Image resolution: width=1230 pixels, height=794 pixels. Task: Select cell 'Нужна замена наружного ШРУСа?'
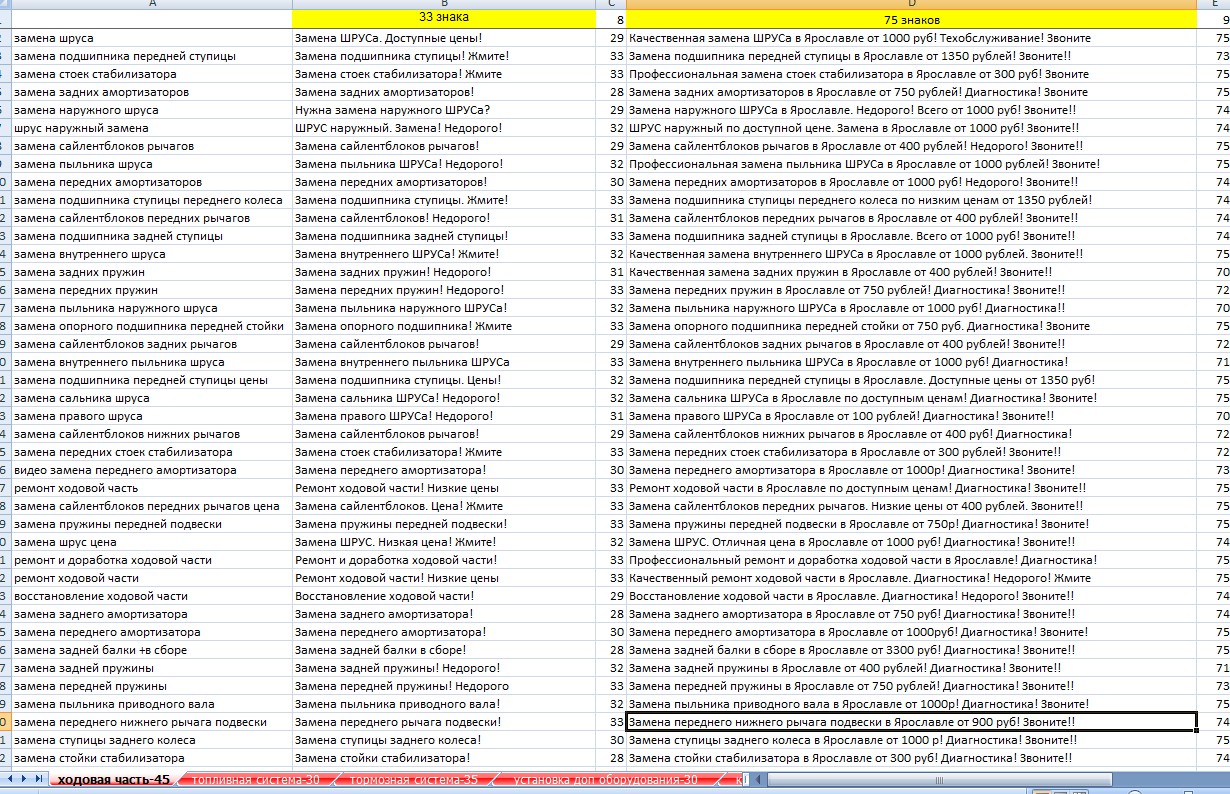coord(442,110)
